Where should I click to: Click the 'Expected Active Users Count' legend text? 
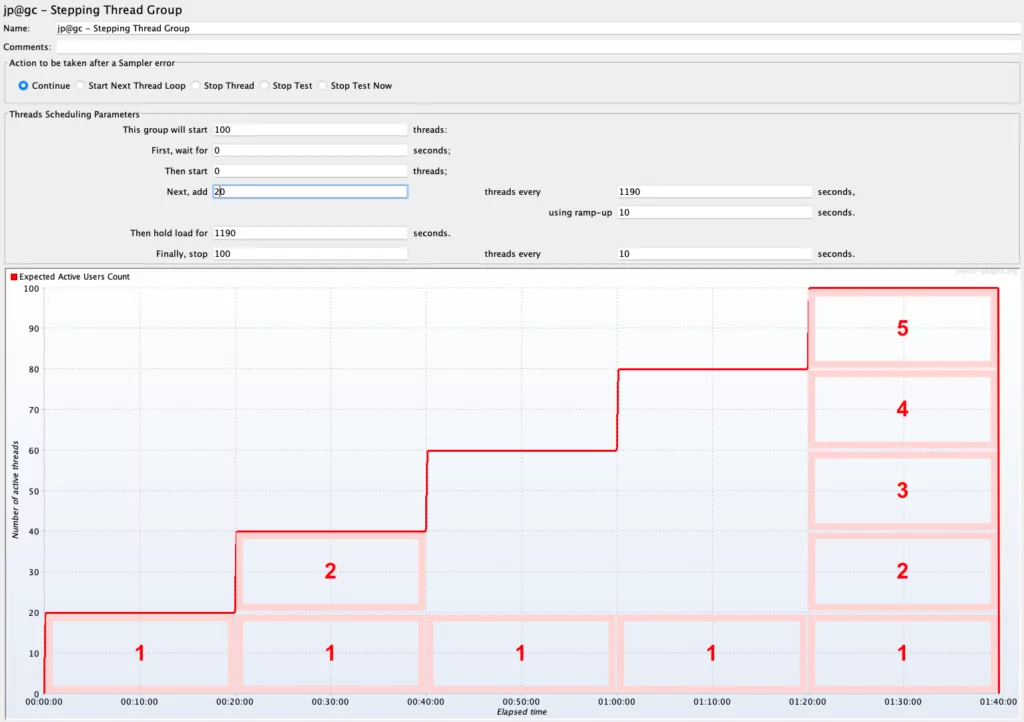pyautogui.click(x=74, y=277)
